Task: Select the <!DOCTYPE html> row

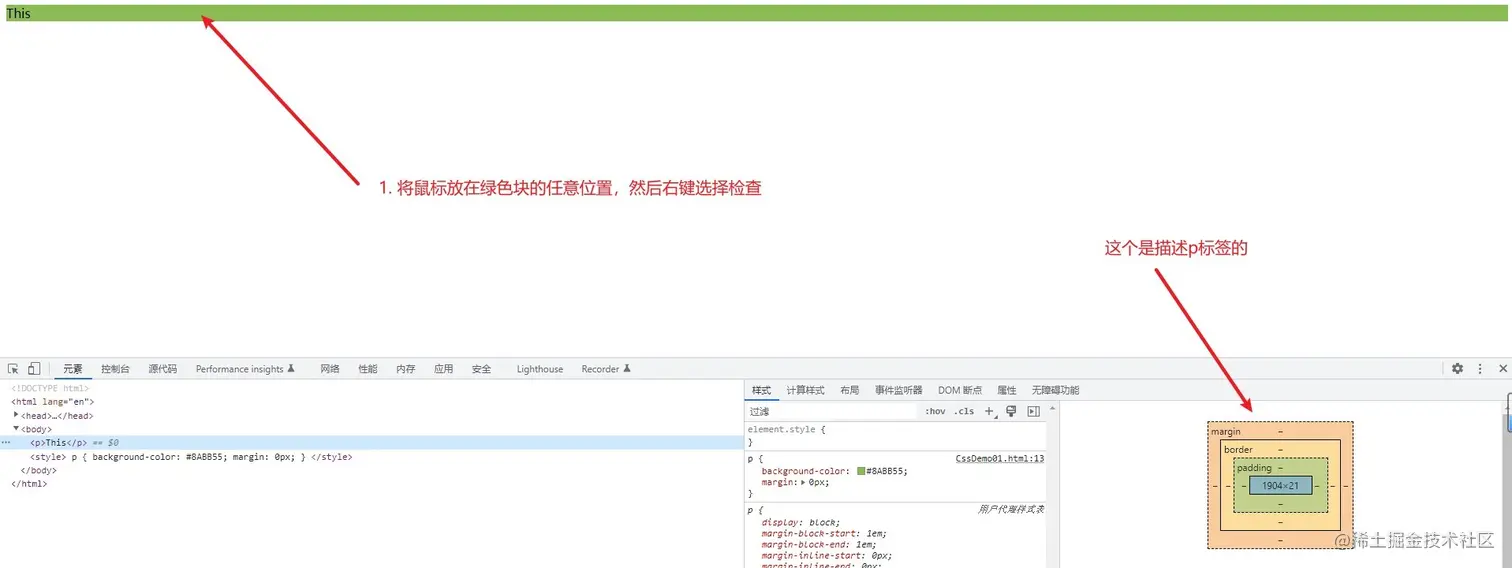Action: click(50, 388)
